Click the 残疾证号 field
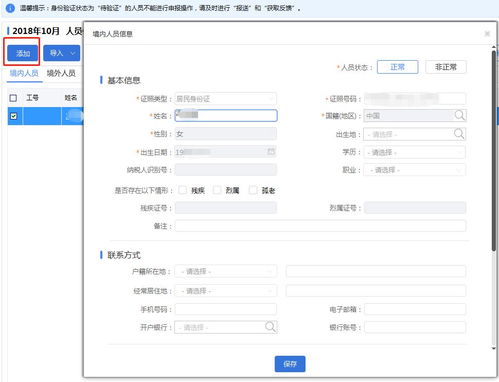Screen dimensions: 499x382 [226, 208]
